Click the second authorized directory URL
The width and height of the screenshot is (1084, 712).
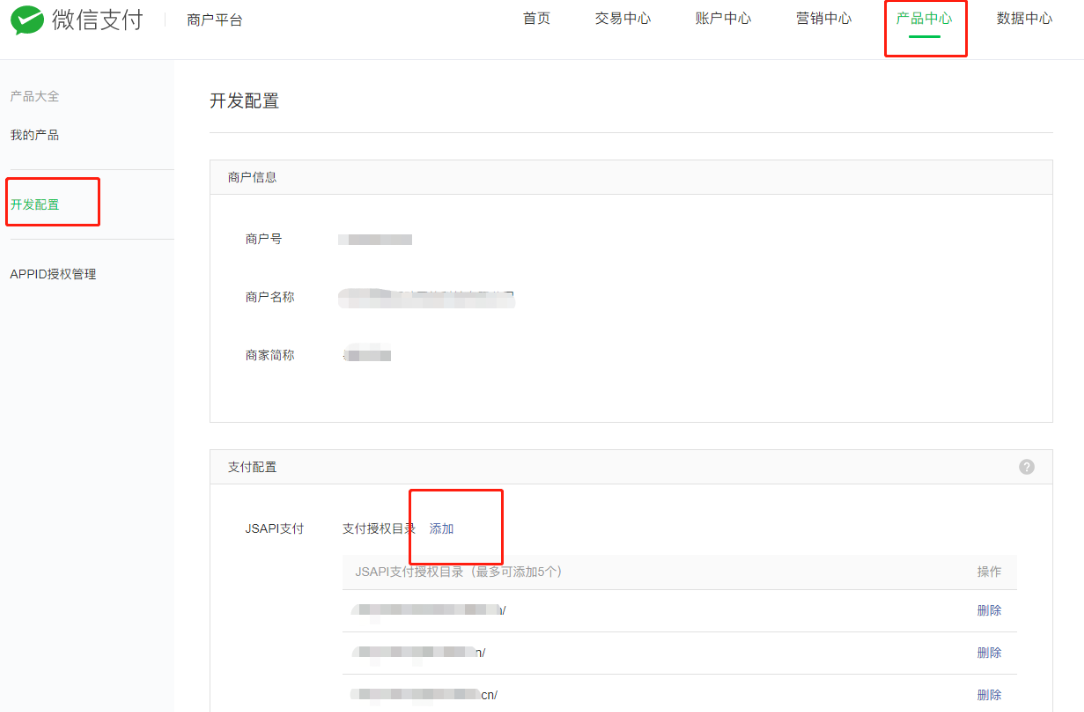(x=419, y=652)
